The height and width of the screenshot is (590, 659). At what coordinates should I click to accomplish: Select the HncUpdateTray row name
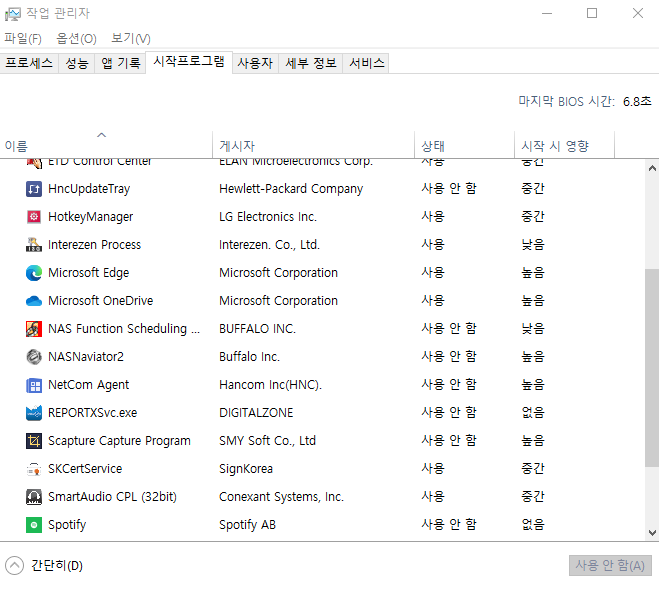pyautogui.click(x=89, y=189)
